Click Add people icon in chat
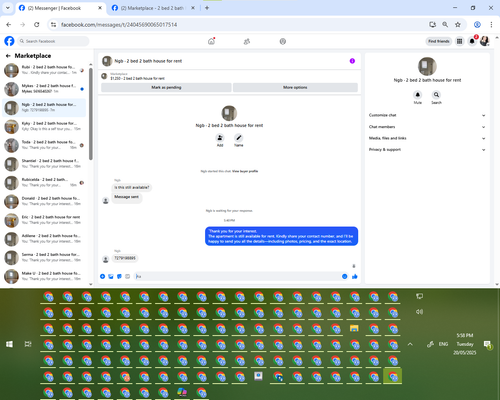This screenshot has width=500, height=400. (x=220, y=138)
